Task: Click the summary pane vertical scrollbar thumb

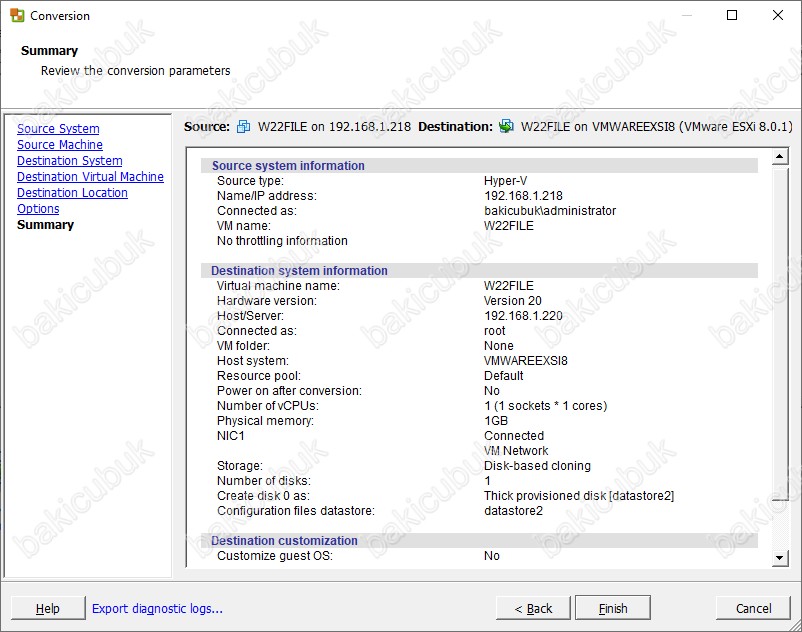Action: (x=779, y=333)
